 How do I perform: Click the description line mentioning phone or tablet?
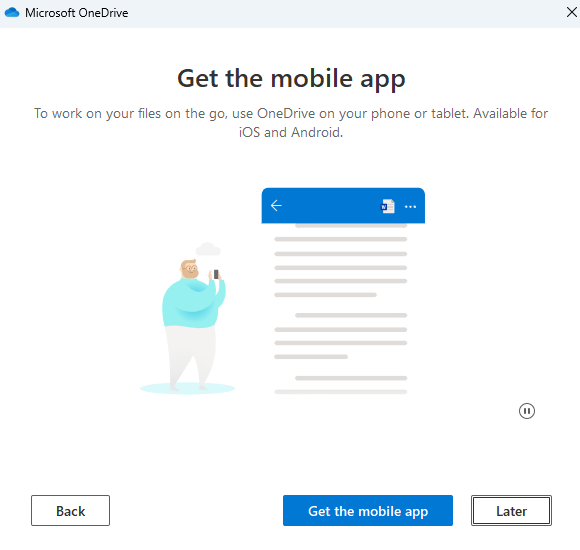point(291,114)
